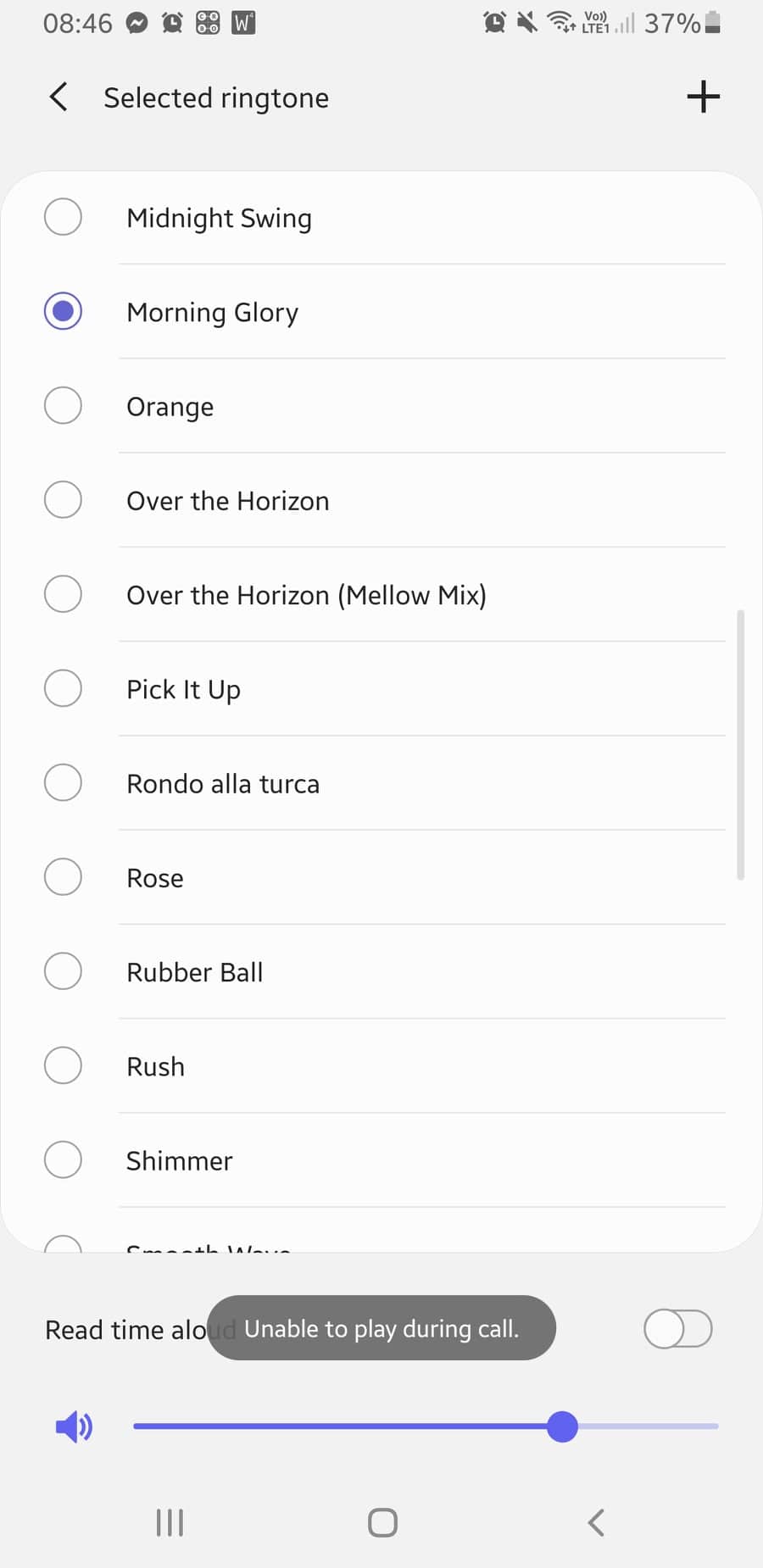Image resolution: width=763 pixels, height=1568 pixels.
Task: Add a custom ringtone with plus icon
Action: tap(703, 97)
